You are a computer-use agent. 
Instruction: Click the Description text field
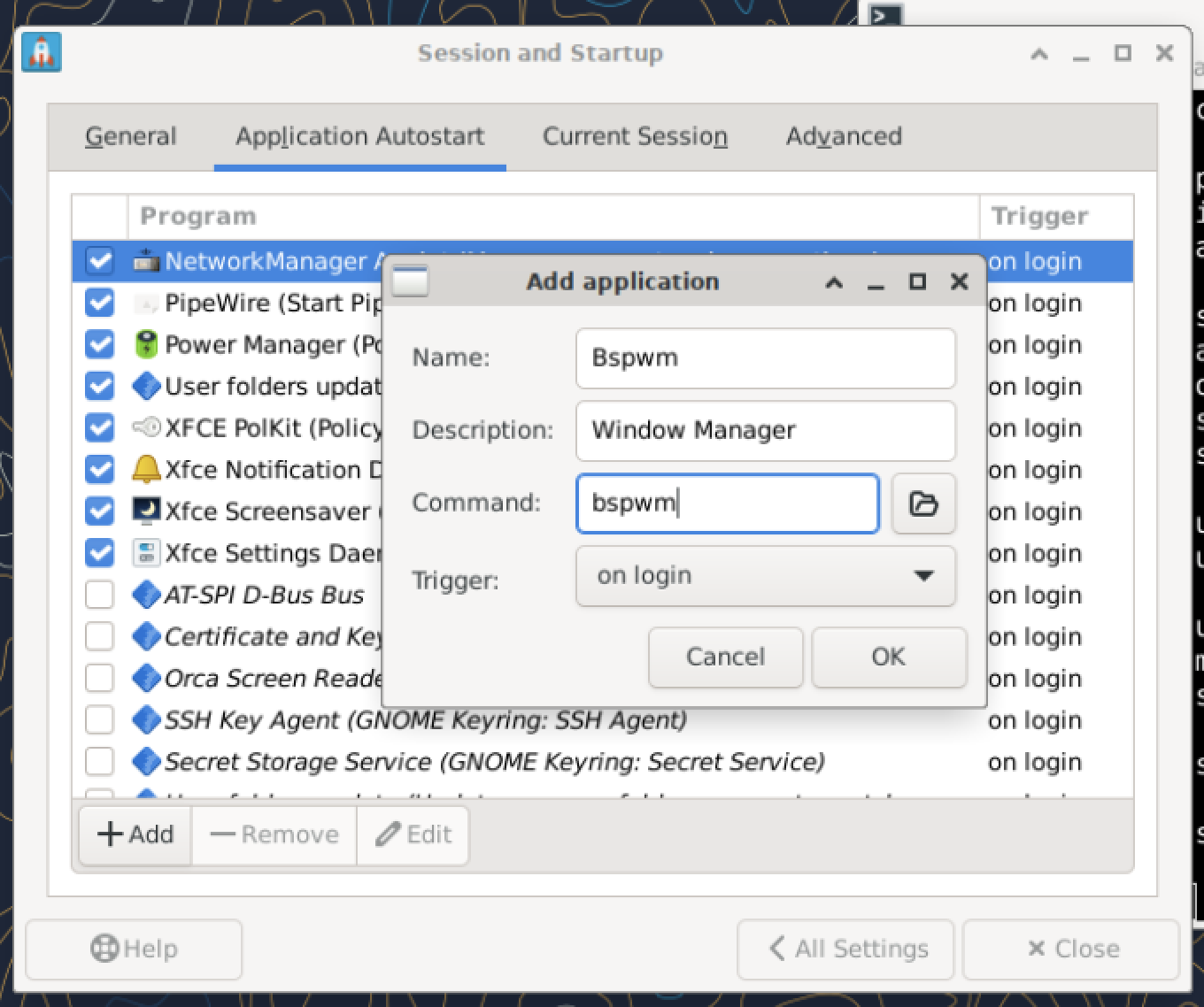point(765,431)
